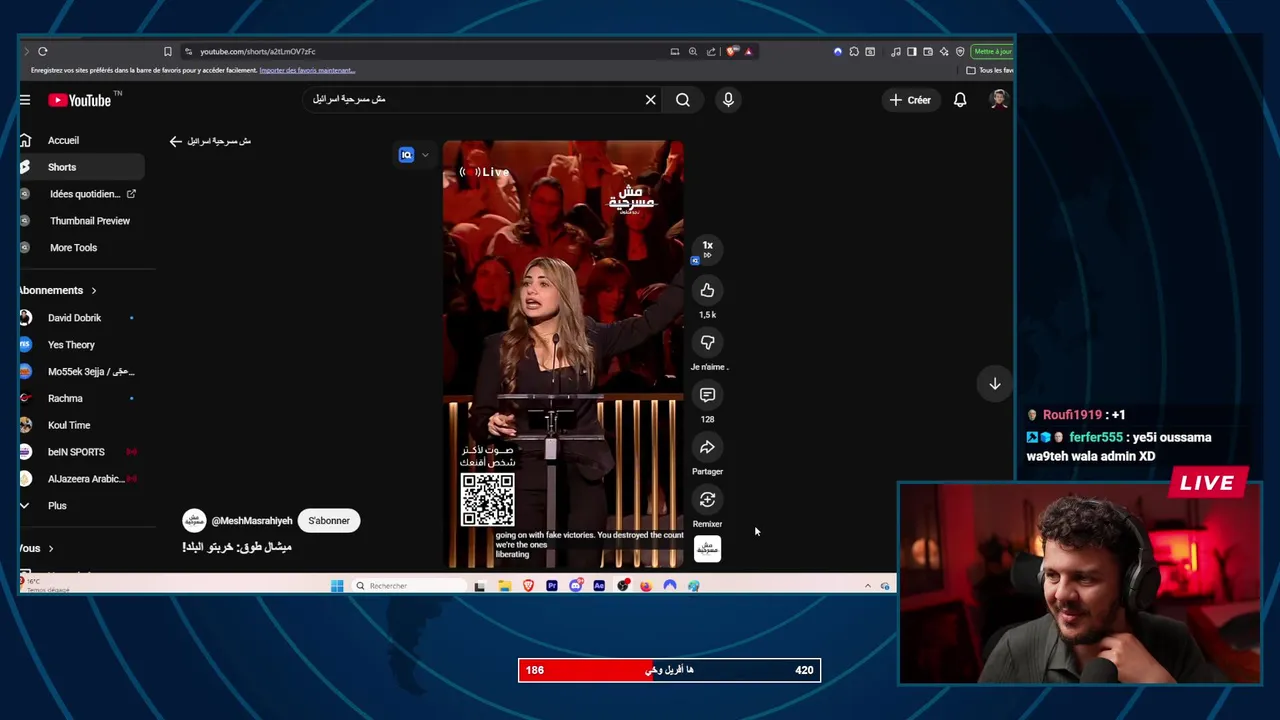The image size is (1280, 720).
Task: Open the Tous les favoris folder
Action: (x=989, y=70)
